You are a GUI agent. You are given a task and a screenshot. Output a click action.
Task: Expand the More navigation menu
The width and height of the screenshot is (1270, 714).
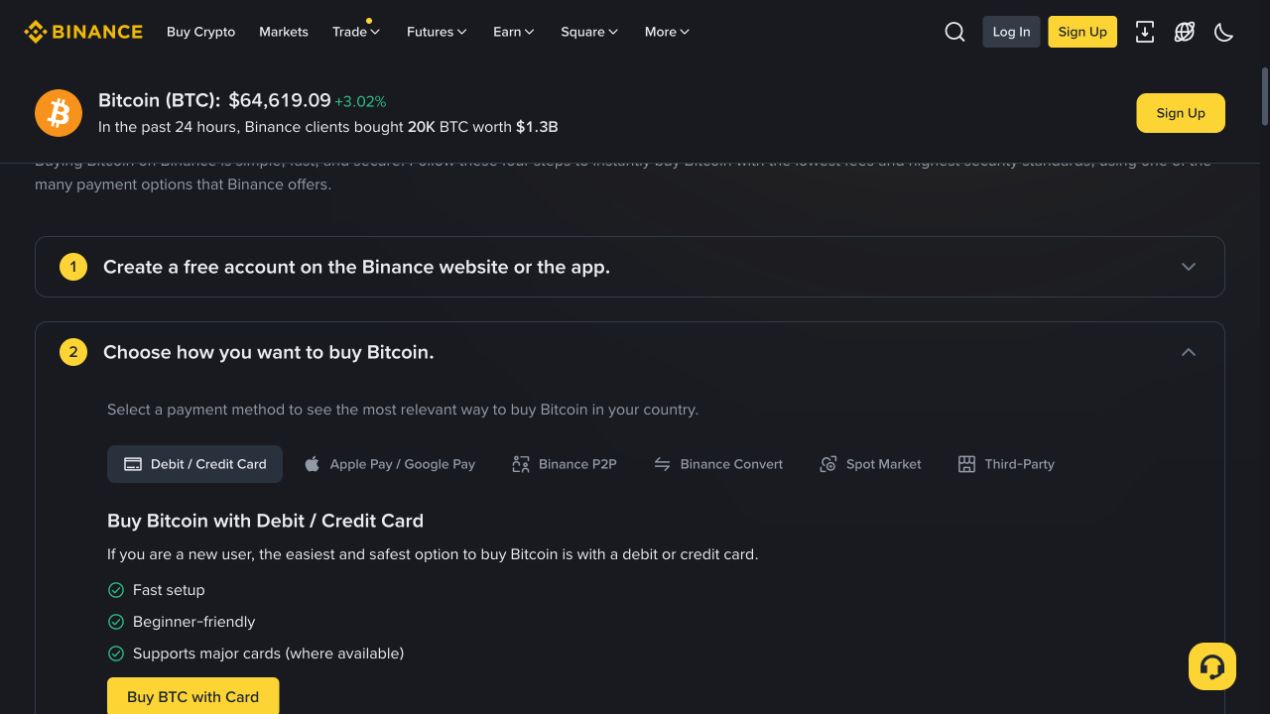pos(667,32)
